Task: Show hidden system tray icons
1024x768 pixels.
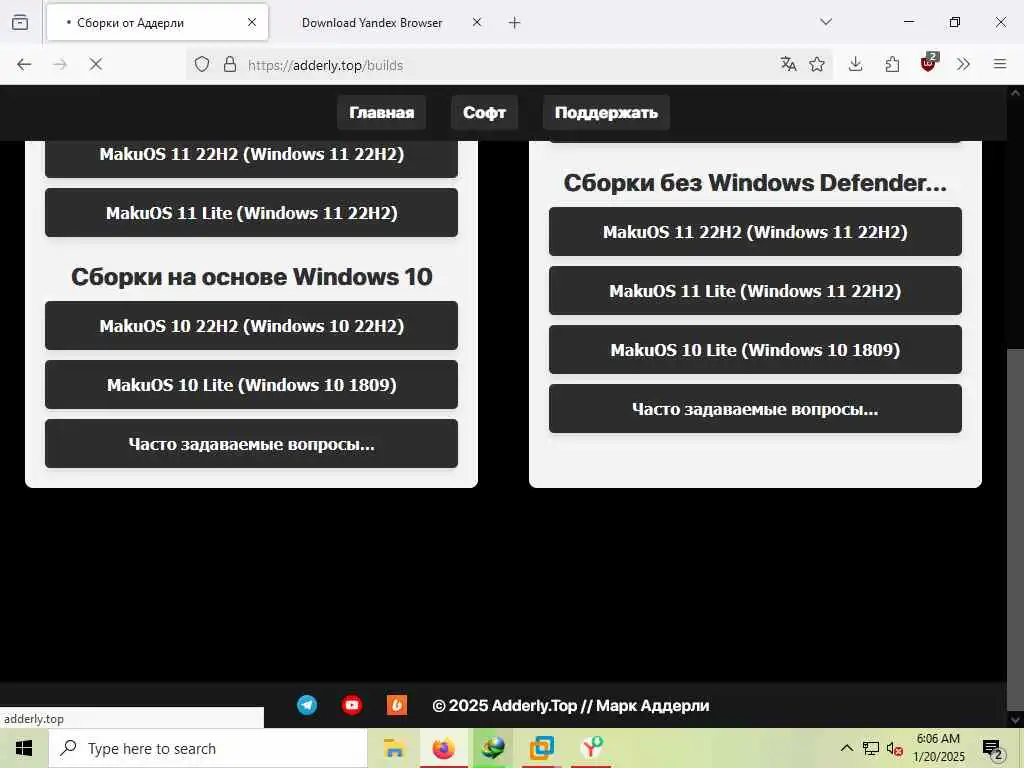Action: (846, 748)
